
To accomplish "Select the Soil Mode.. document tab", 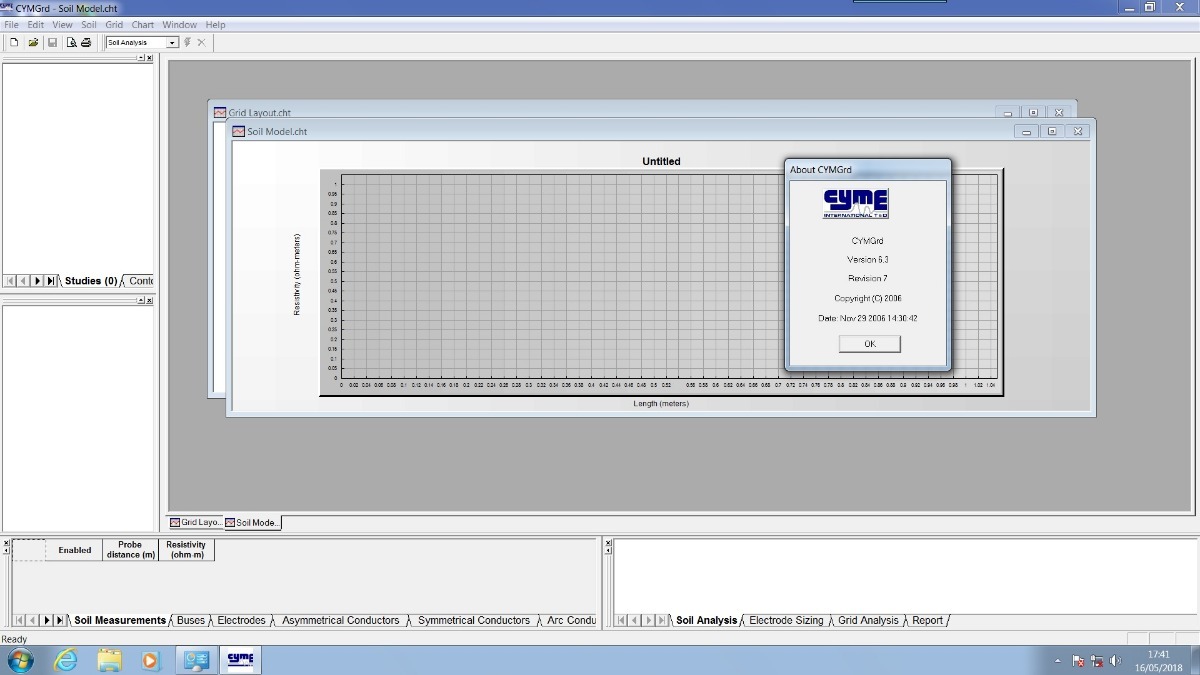I will point(253,522).
